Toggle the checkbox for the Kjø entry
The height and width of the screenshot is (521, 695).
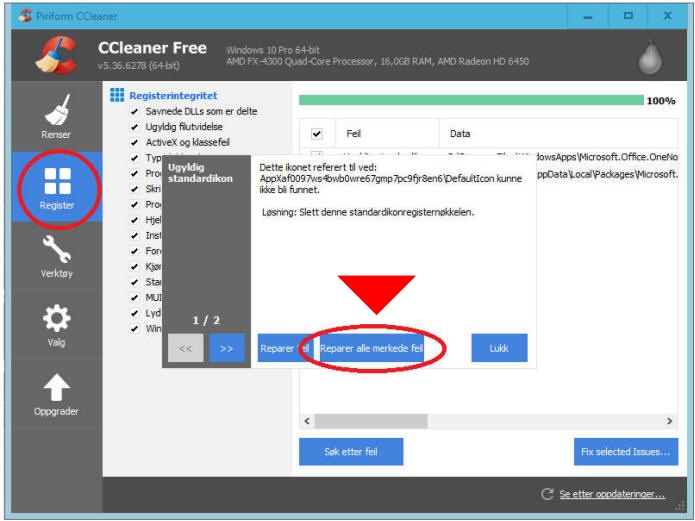(x=134, y=266)
